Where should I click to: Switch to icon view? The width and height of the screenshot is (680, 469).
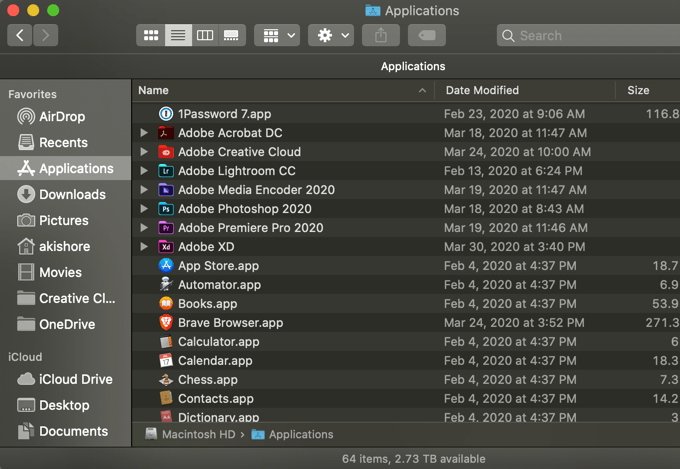pyautogui.click(x=150, y=35)
